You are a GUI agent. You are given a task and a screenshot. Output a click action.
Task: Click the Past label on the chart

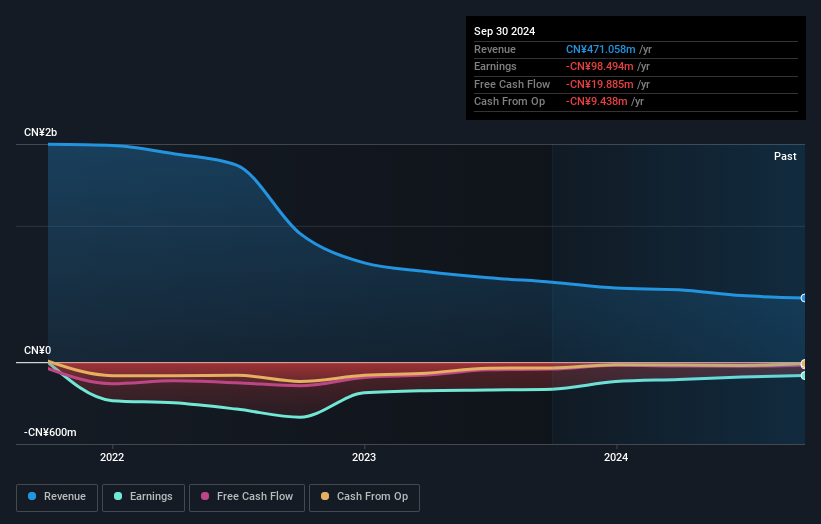pyautogui.click(x=785, y=156)
